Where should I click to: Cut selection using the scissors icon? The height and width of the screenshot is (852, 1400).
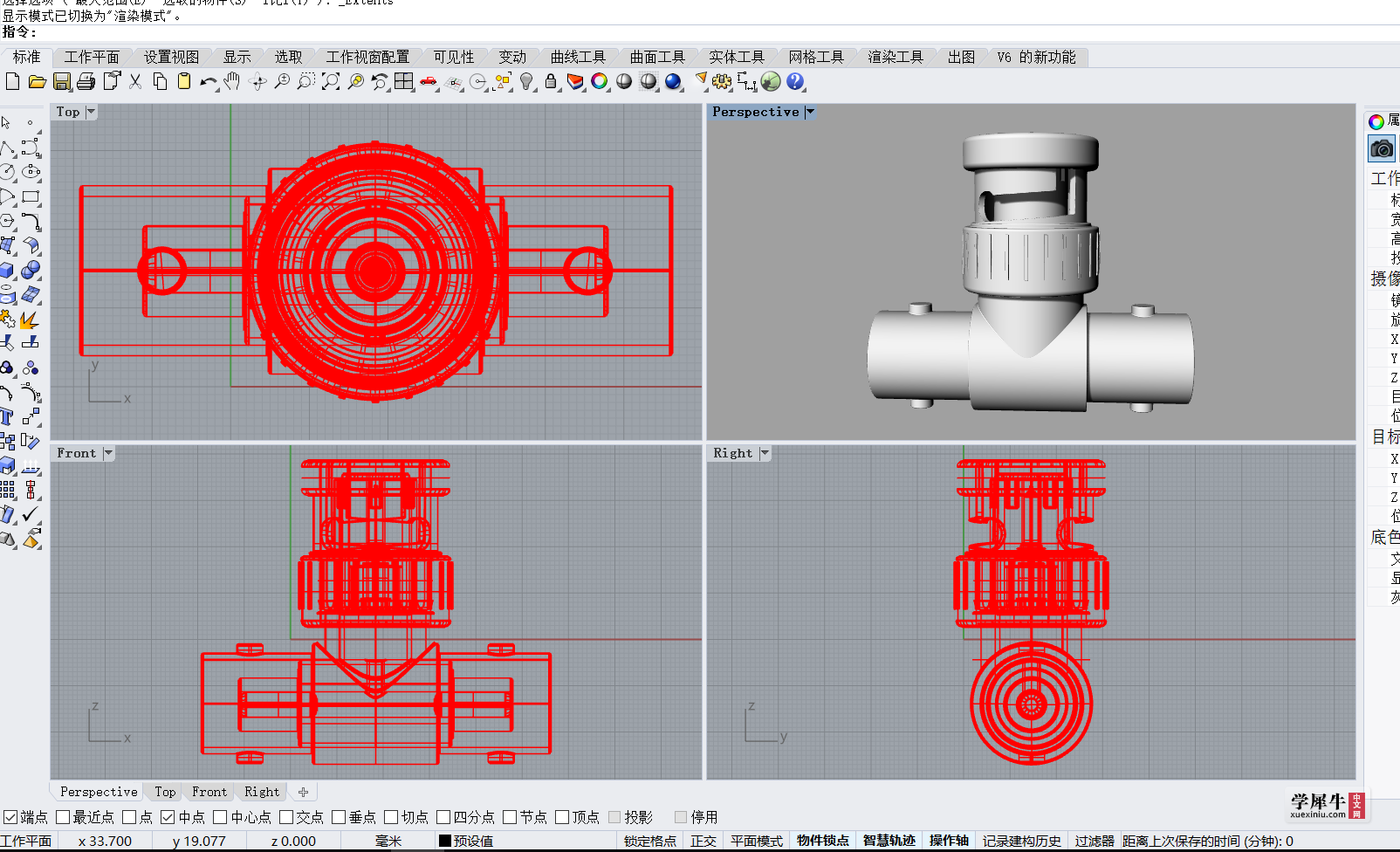[135, 81]
